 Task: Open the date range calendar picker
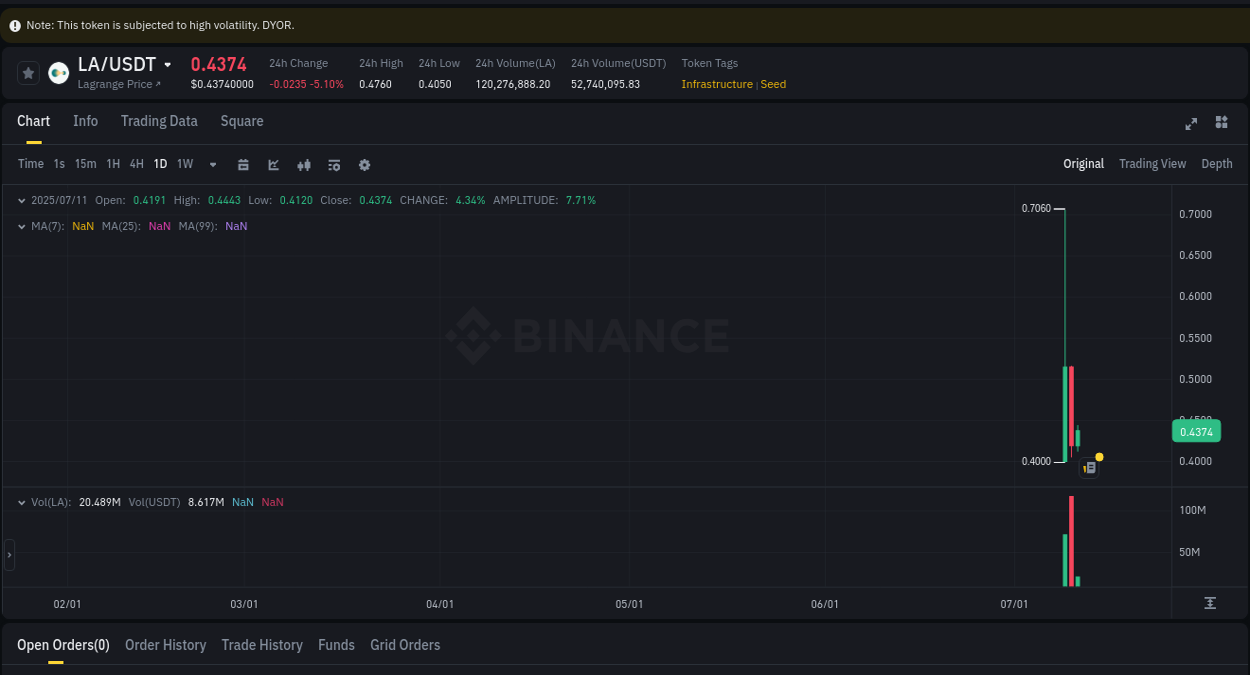click(x=243, y=164)
